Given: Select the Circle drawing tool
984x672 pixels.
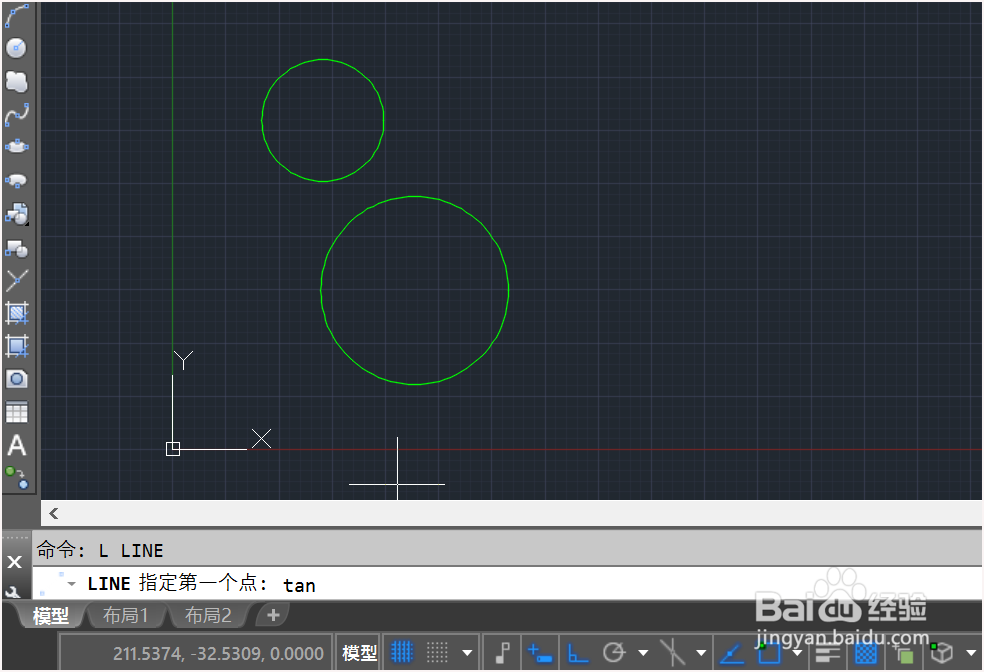Looking at the screenshot, I should [16, 48].
